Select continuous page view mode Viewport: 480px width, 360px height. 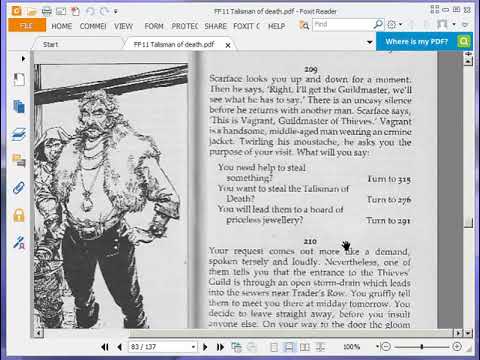pyautogui.click(x=289, y=347)
